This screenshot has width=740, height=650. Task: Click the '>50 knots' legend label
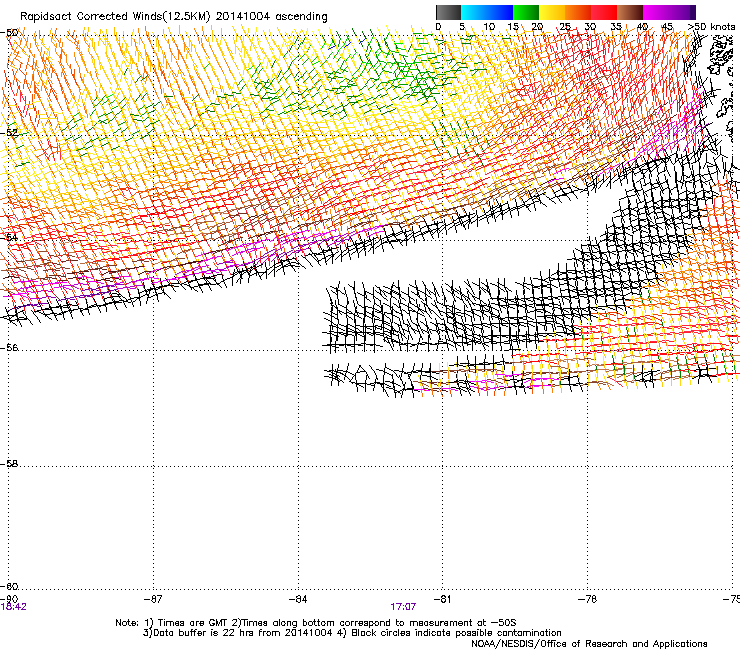(x=711, y=26)
